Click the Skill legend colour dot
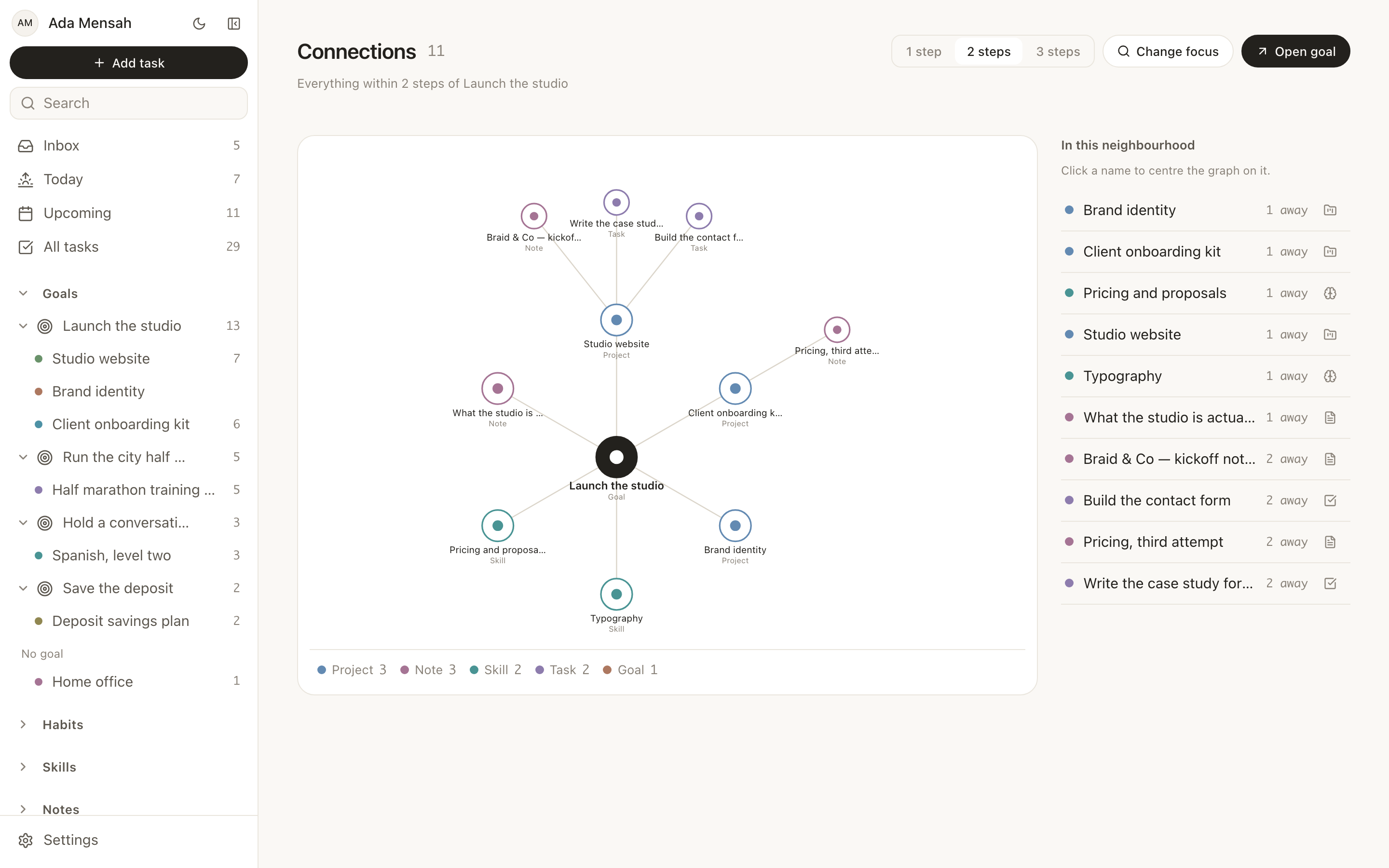Viewport: 1389px width, 868px height. [474, 670]
